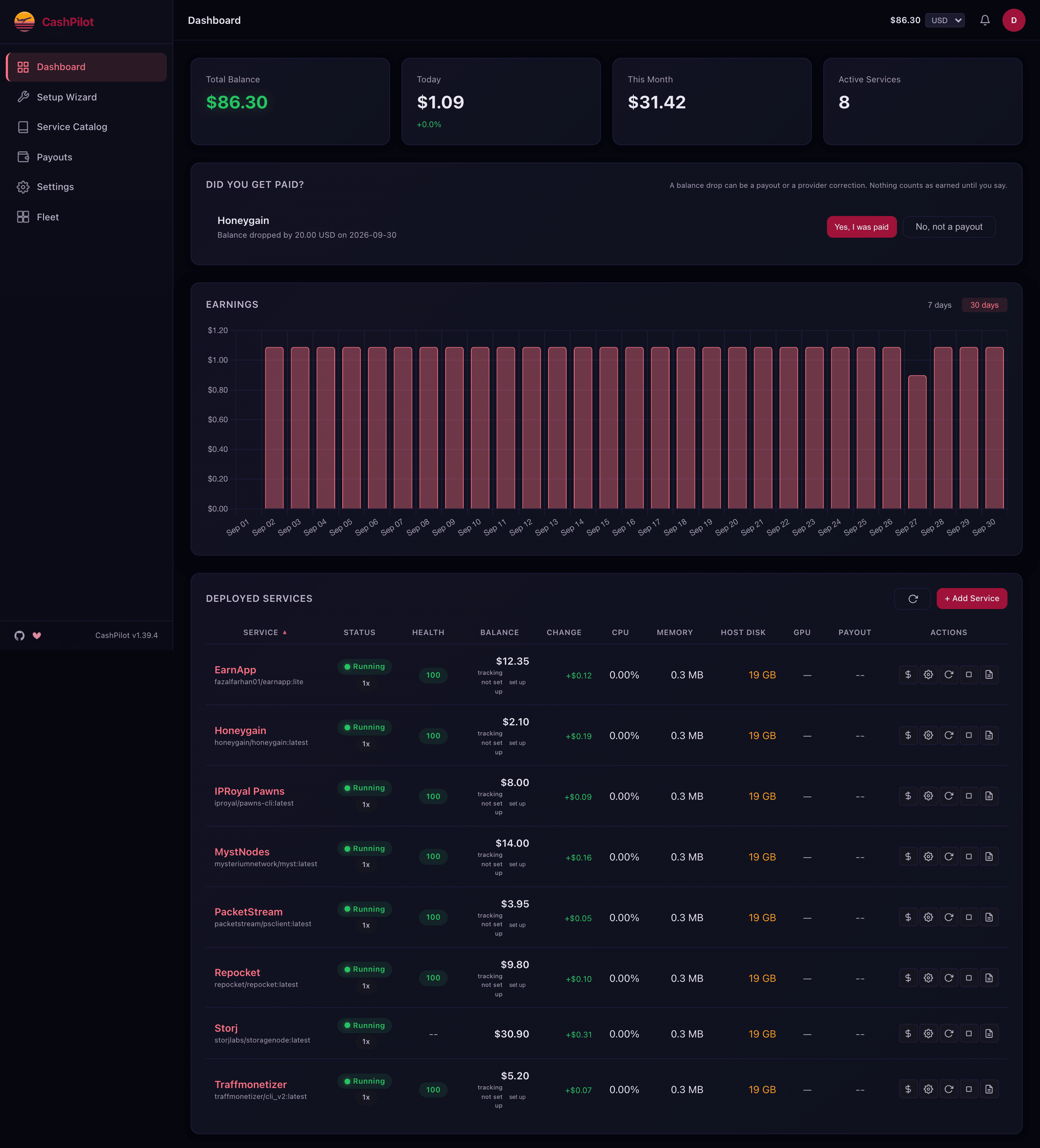
Task: Click EarnApp balance 'set up' link
Action: coord(517,682)
